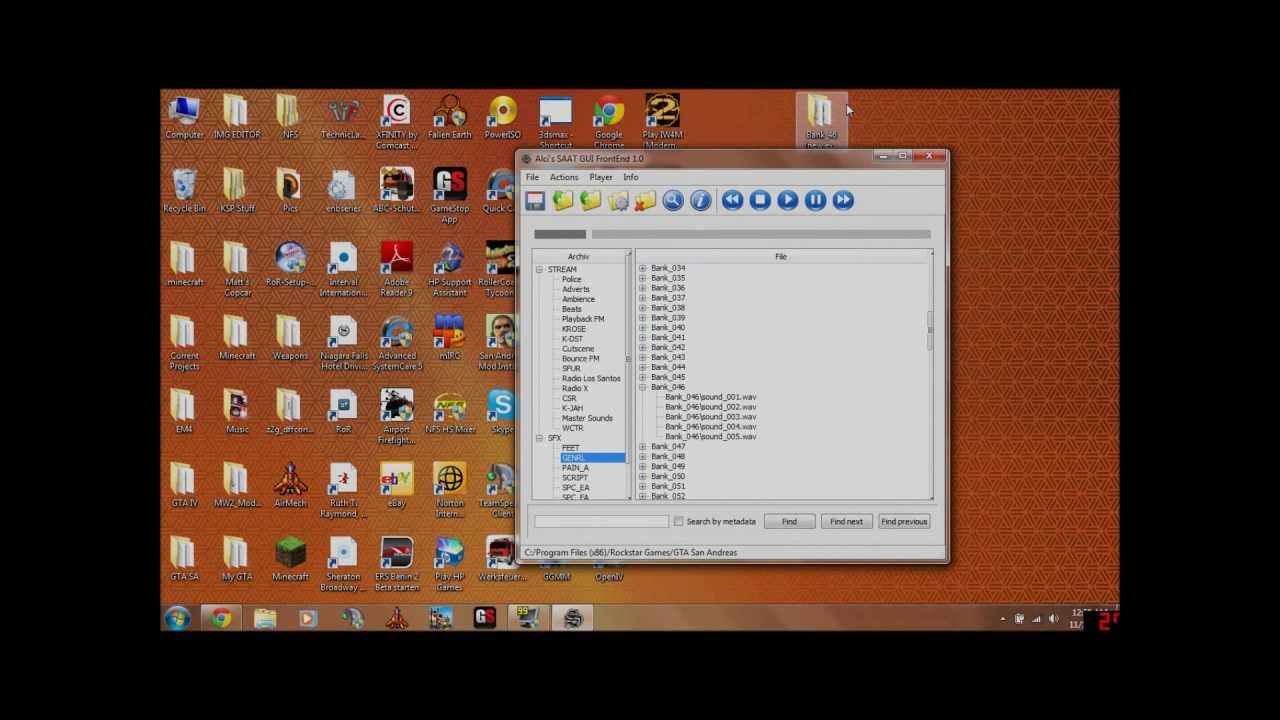This screenshot has height=720, width=1280.
Task: Select the PowerISO desktop icon
Action: 503,118
